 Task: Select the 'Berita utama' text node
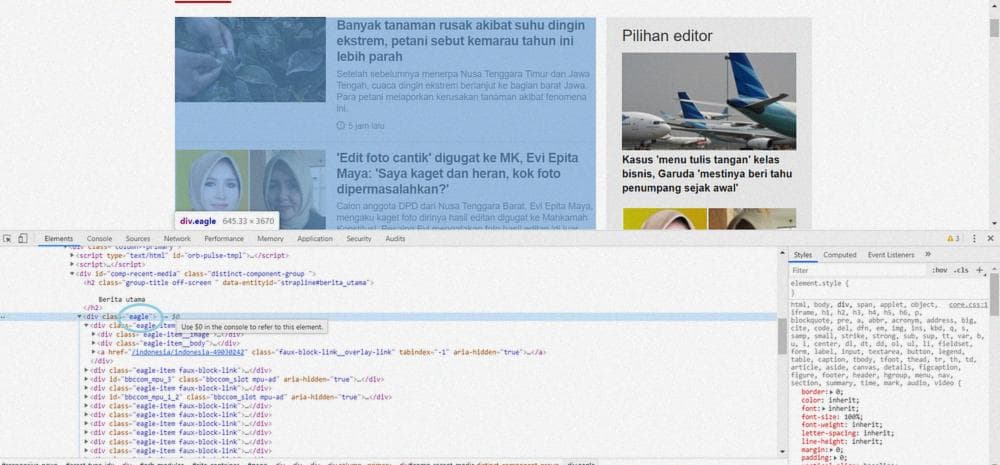click(x=122, y=299)
